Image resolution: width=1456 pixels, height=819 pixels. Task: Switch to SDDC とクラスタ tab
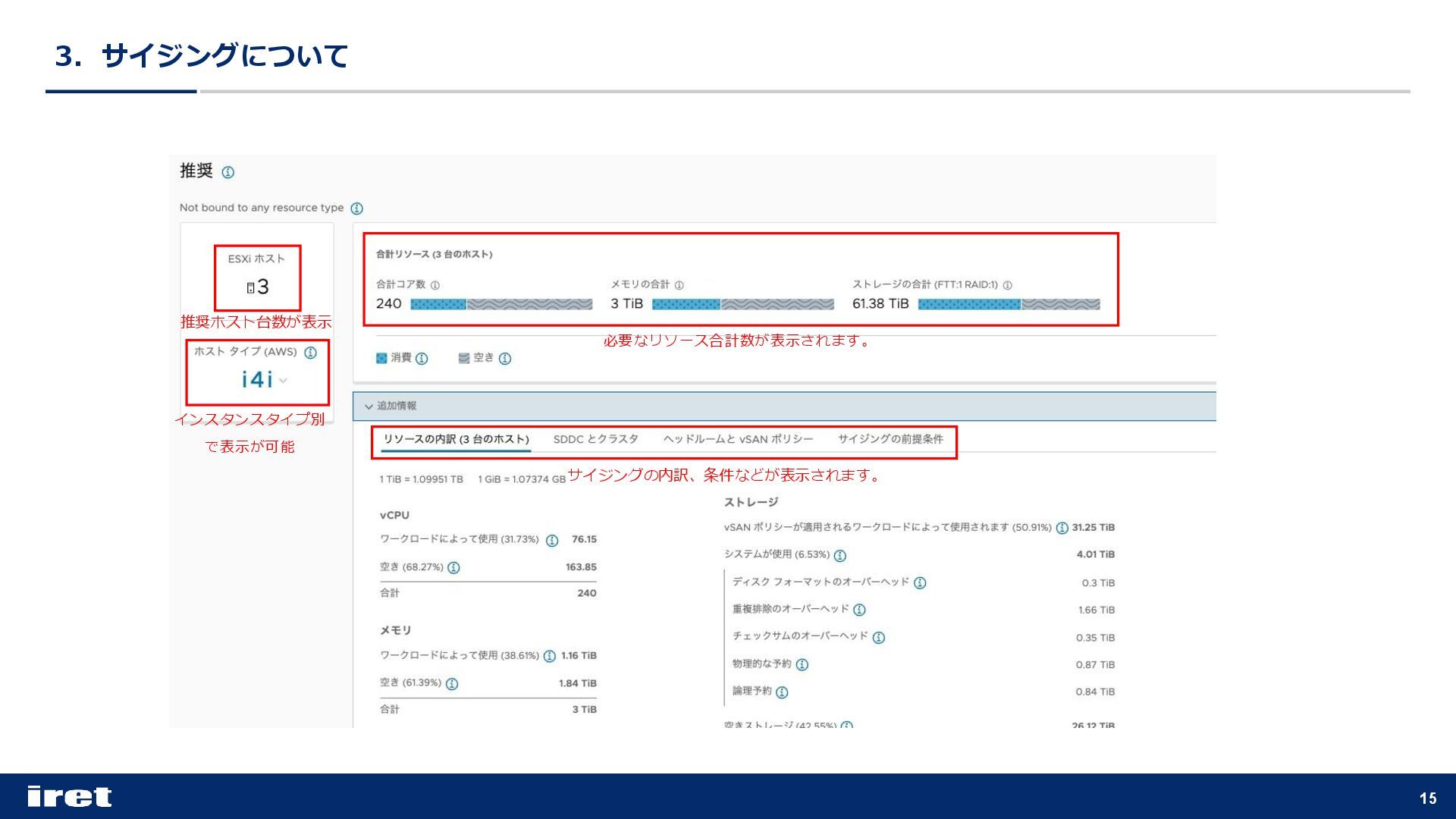click(595, 439)
